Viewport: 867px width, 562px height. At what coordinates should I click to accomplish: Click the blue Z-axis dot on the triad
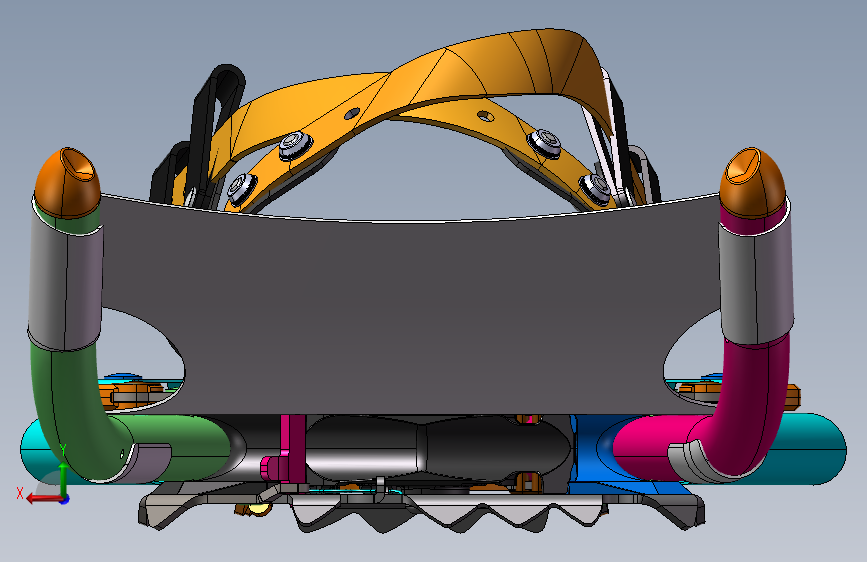(x=65, y=499)
